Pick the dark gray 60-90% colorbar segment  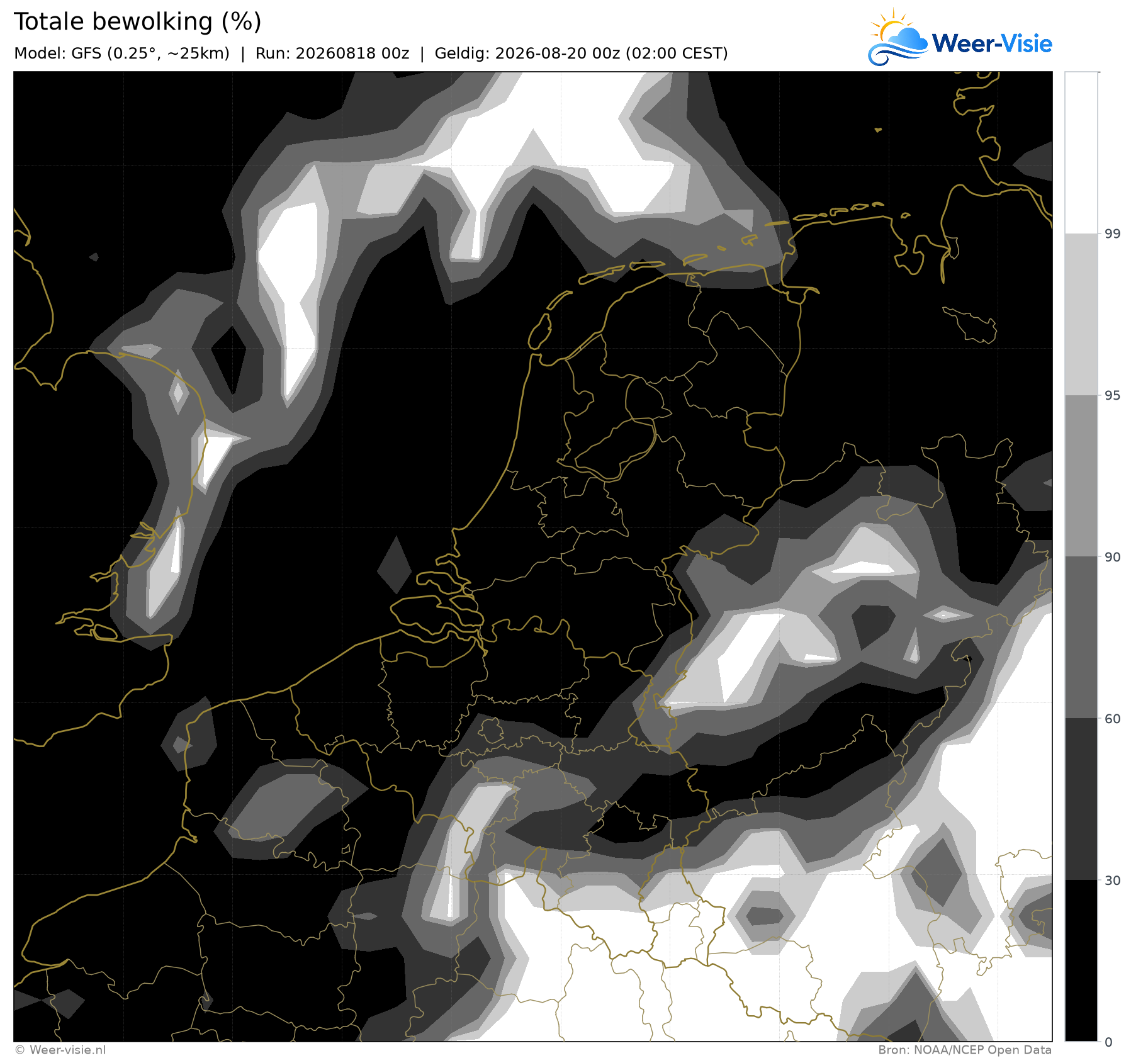(1081, 638)
